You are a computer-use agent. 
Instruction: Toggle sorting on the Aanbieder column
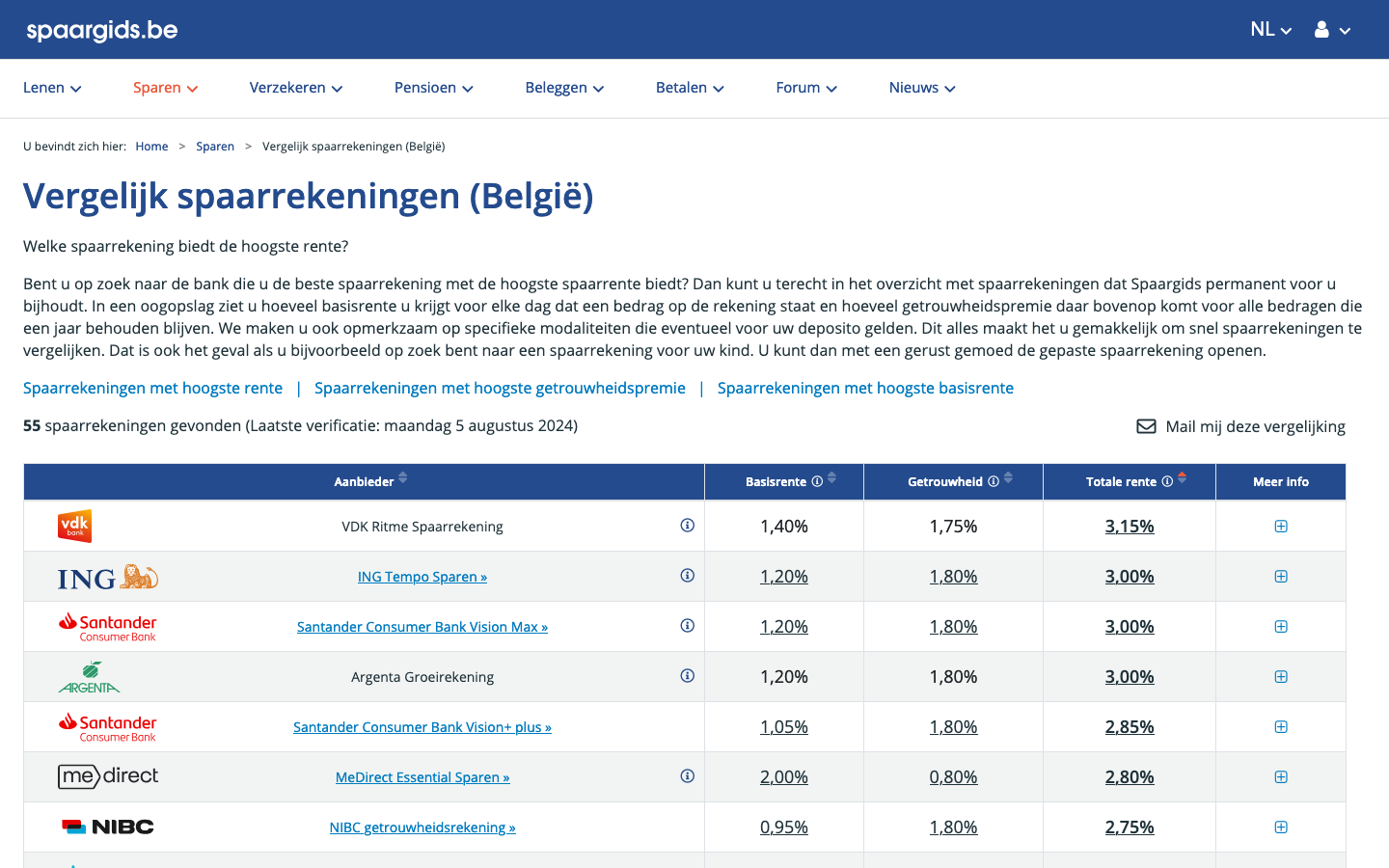click(x=403, y=477)
